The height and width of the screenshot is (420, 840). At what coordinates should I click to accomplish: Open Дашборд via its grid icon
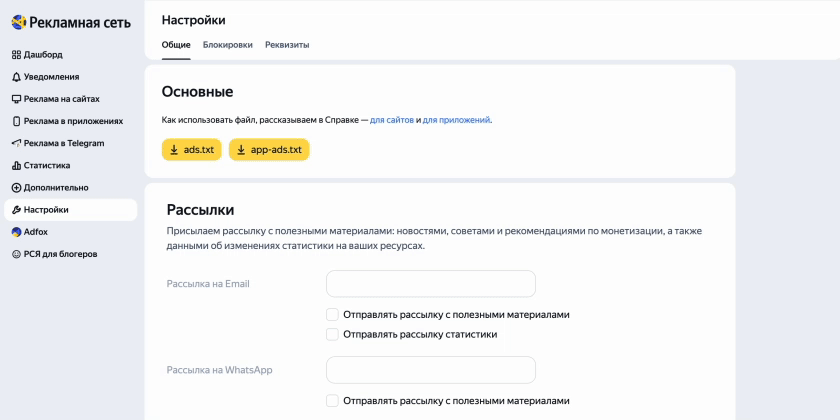(x=16, y=55)
